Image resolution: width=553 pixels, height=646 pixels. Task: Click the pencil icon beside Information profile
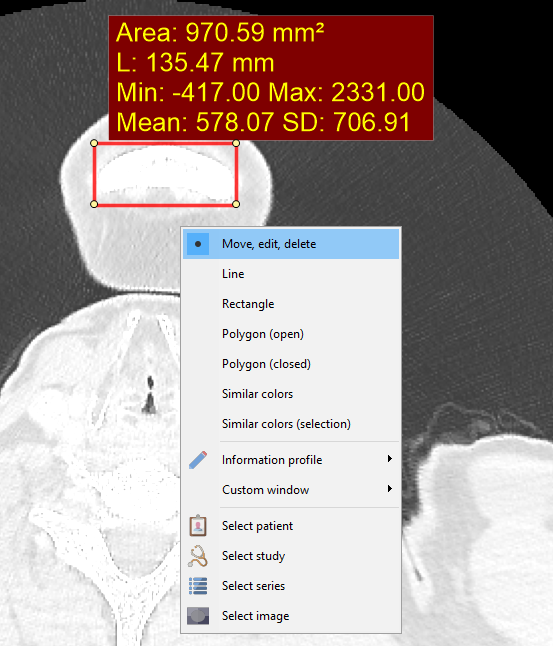pyautogui.click(x=198, y=460)
